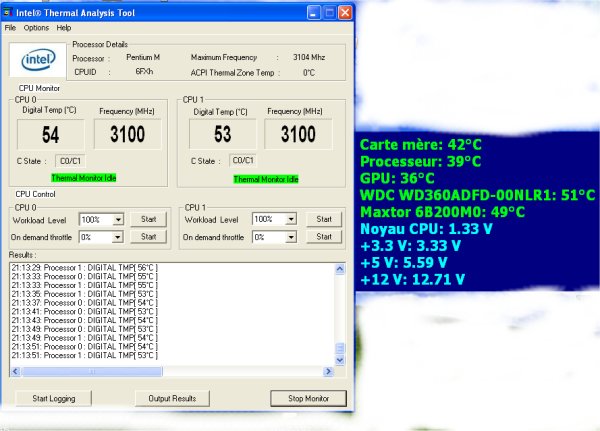Open CPU 0 On demand throttle dropdown
Screen dimensions: 600x431
click(x=117, y=237)
